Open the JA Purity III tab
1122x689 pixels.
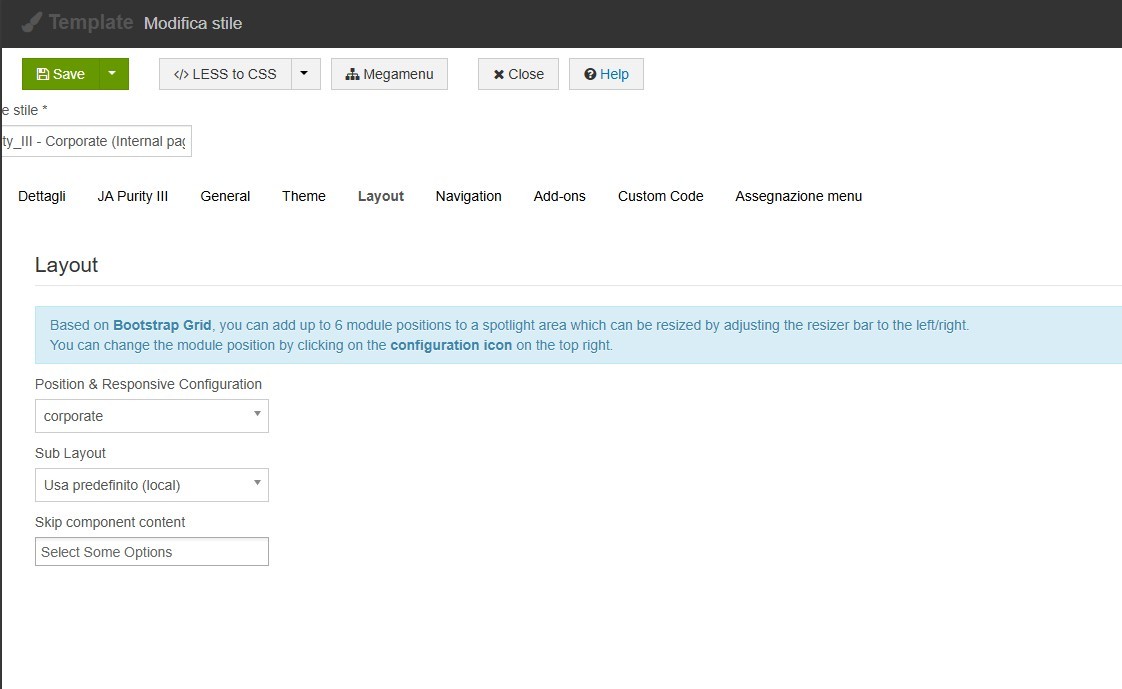click(x=133, y=196)
